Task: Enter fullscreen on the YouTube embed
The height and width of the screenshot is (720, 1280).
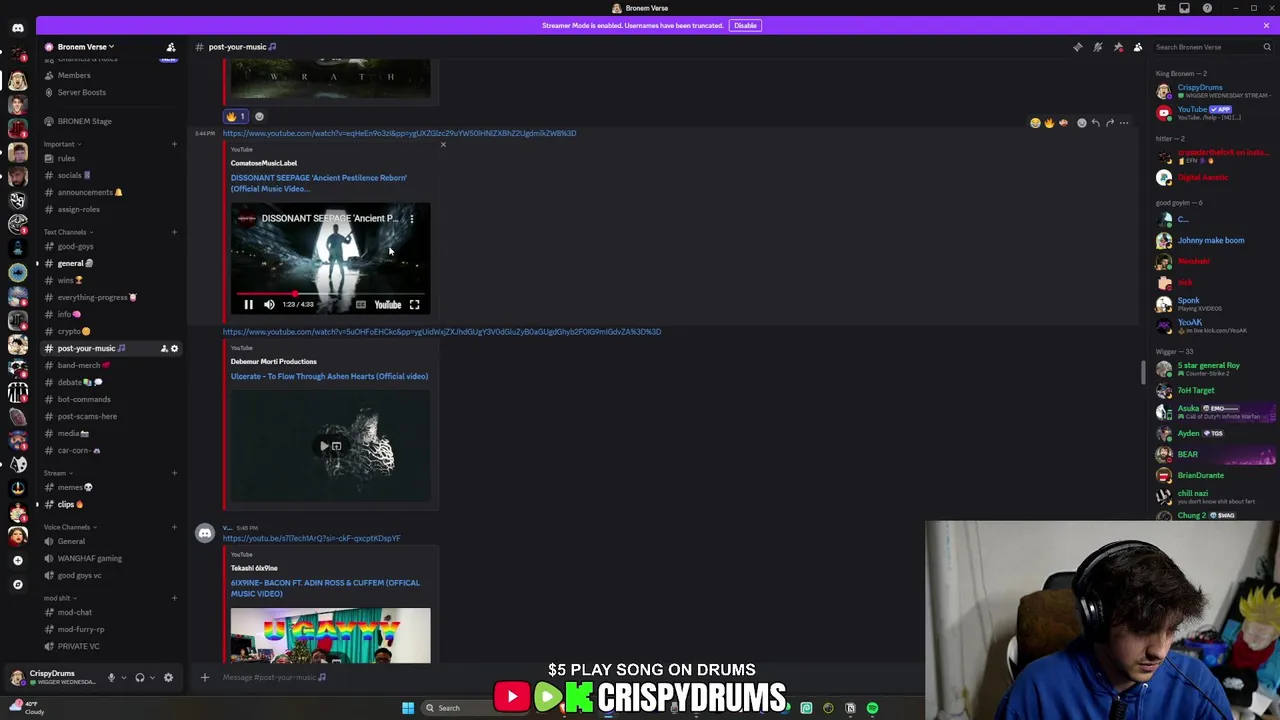Action: click(414, 305)
